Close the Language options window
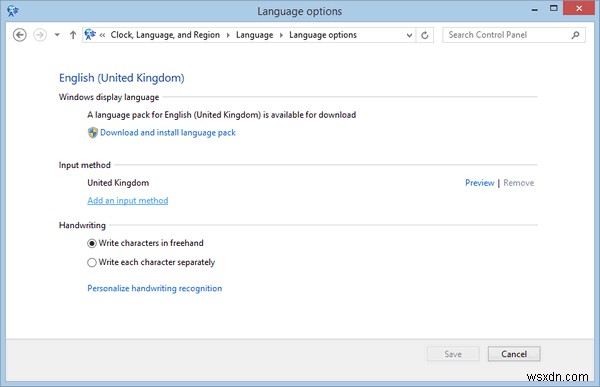 (x=579, y=8)
